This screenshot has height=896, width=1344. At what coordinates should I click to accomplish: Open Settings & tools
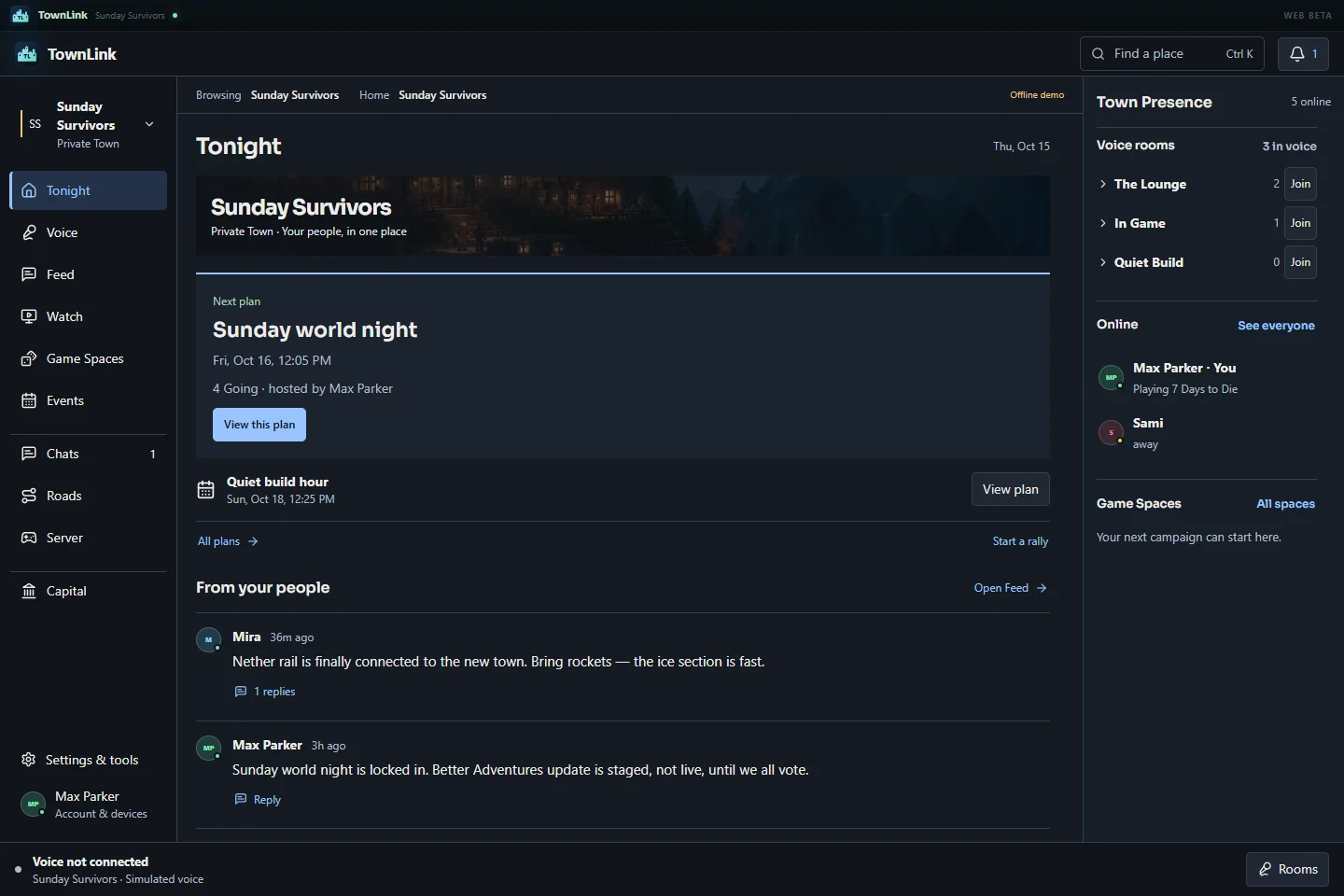pyautogui.click(x=89, y=760)
